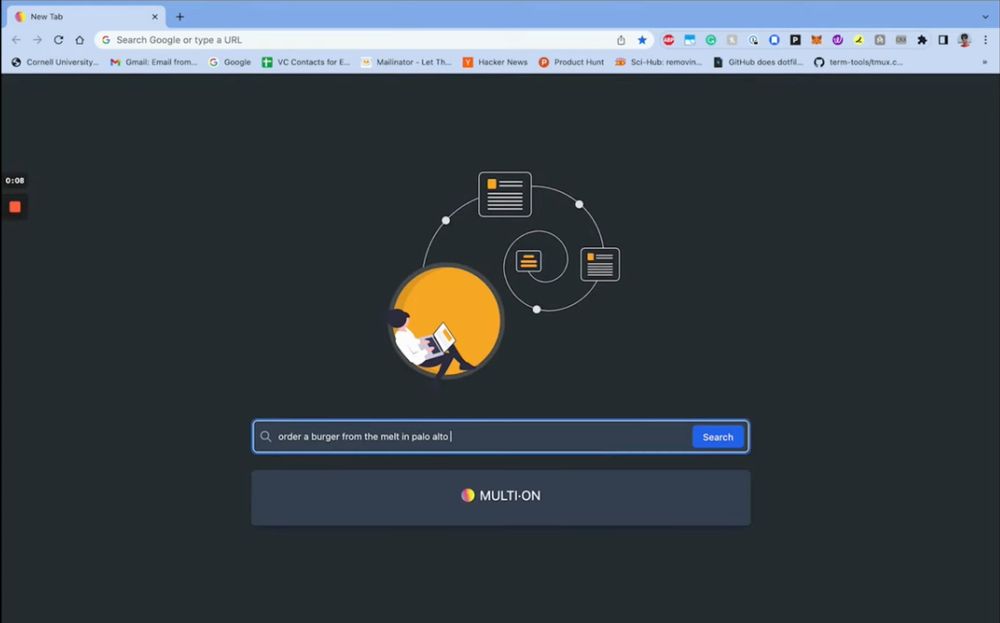Image resolution: width=1000 pixels, height=623 pixels.
Task: Open the Hacker News bookmark
Action: point(496,62)
